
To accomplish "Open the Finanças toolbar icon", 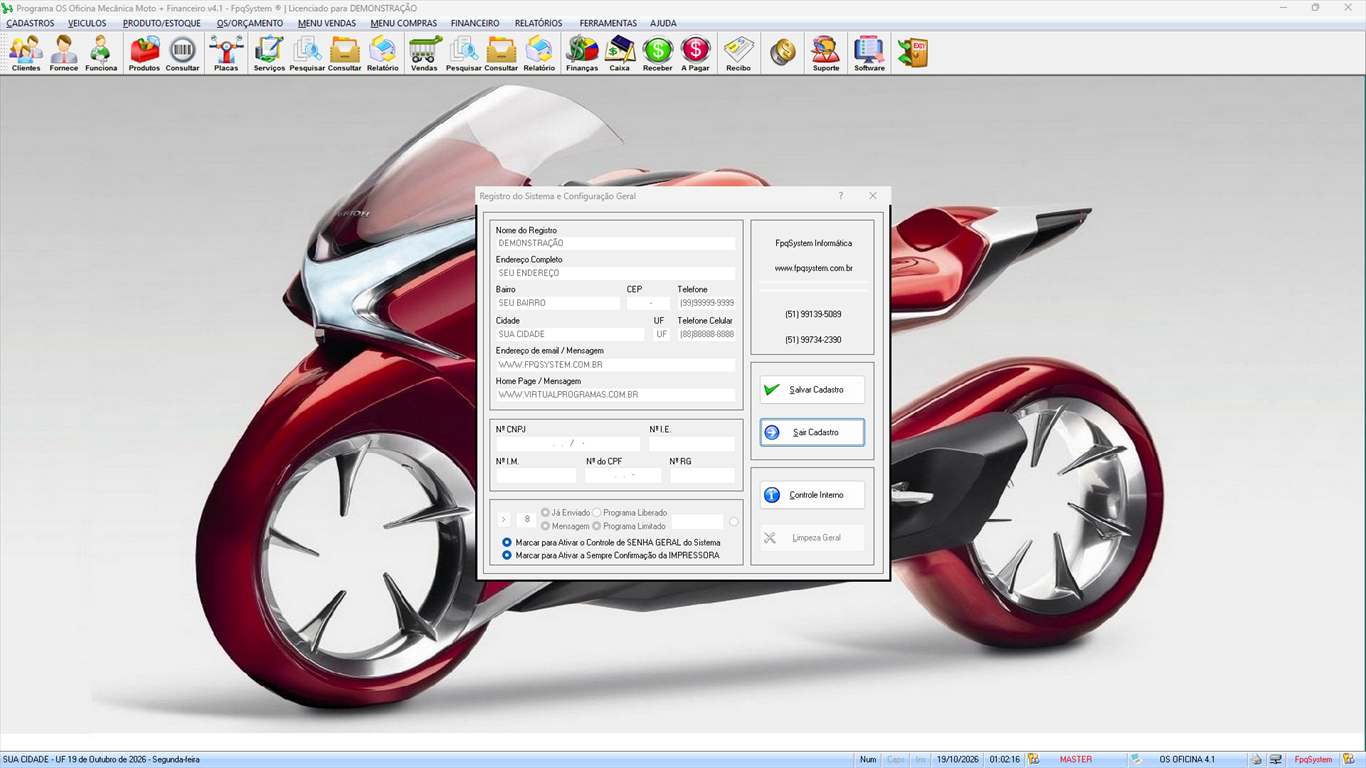I will 582,53.
